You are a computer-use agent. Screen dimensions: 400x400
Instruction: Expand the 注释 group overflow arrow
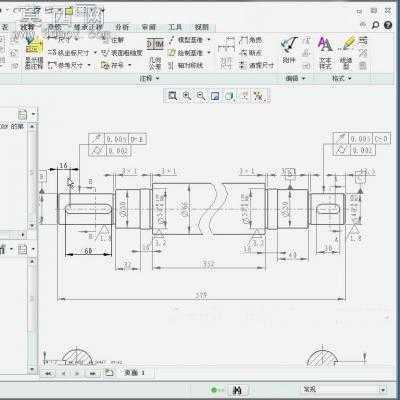pyautogui.click(x=157, y=79)
